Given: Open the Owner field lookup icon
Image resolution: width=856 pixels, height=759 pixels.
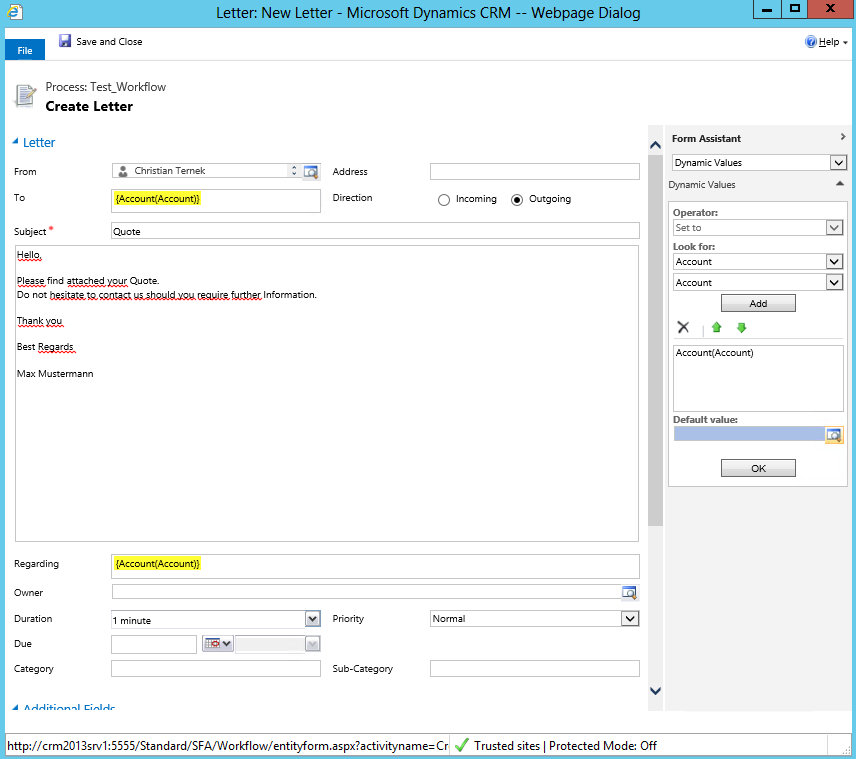Looking at the screenshot, I should pos(629,592).
